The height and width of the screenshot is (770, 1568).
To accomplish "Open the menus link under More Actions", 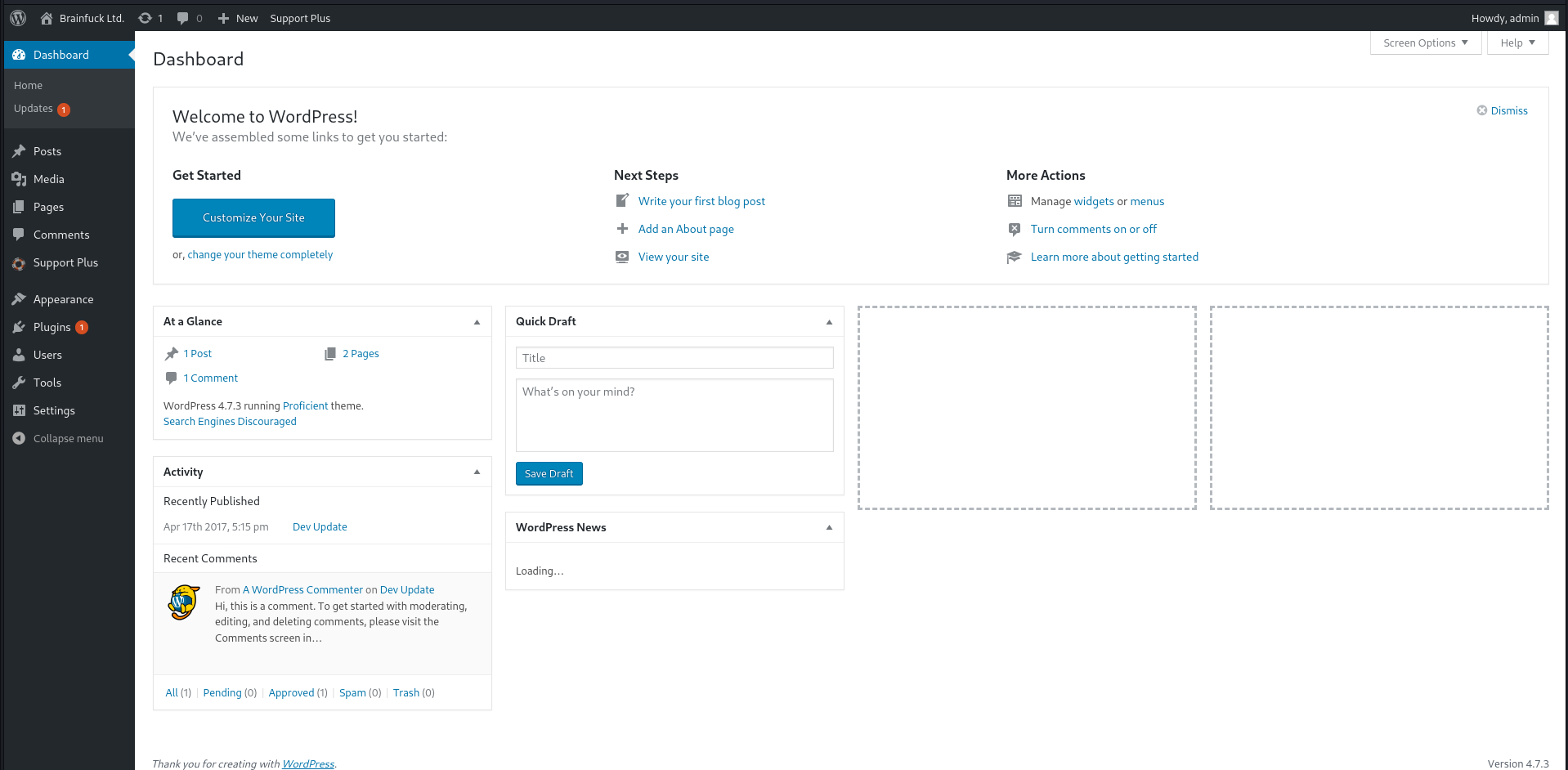I will click(1147, 201).
